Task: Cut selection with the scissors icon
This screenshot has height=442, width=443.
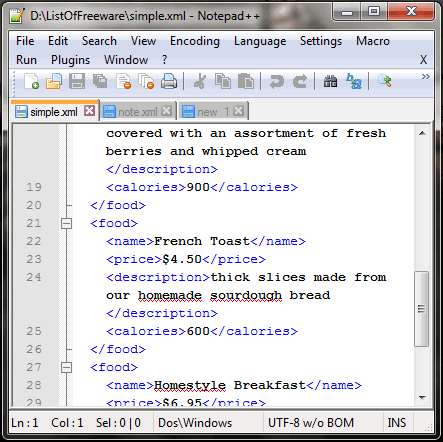Action: [x=200, y=81]
